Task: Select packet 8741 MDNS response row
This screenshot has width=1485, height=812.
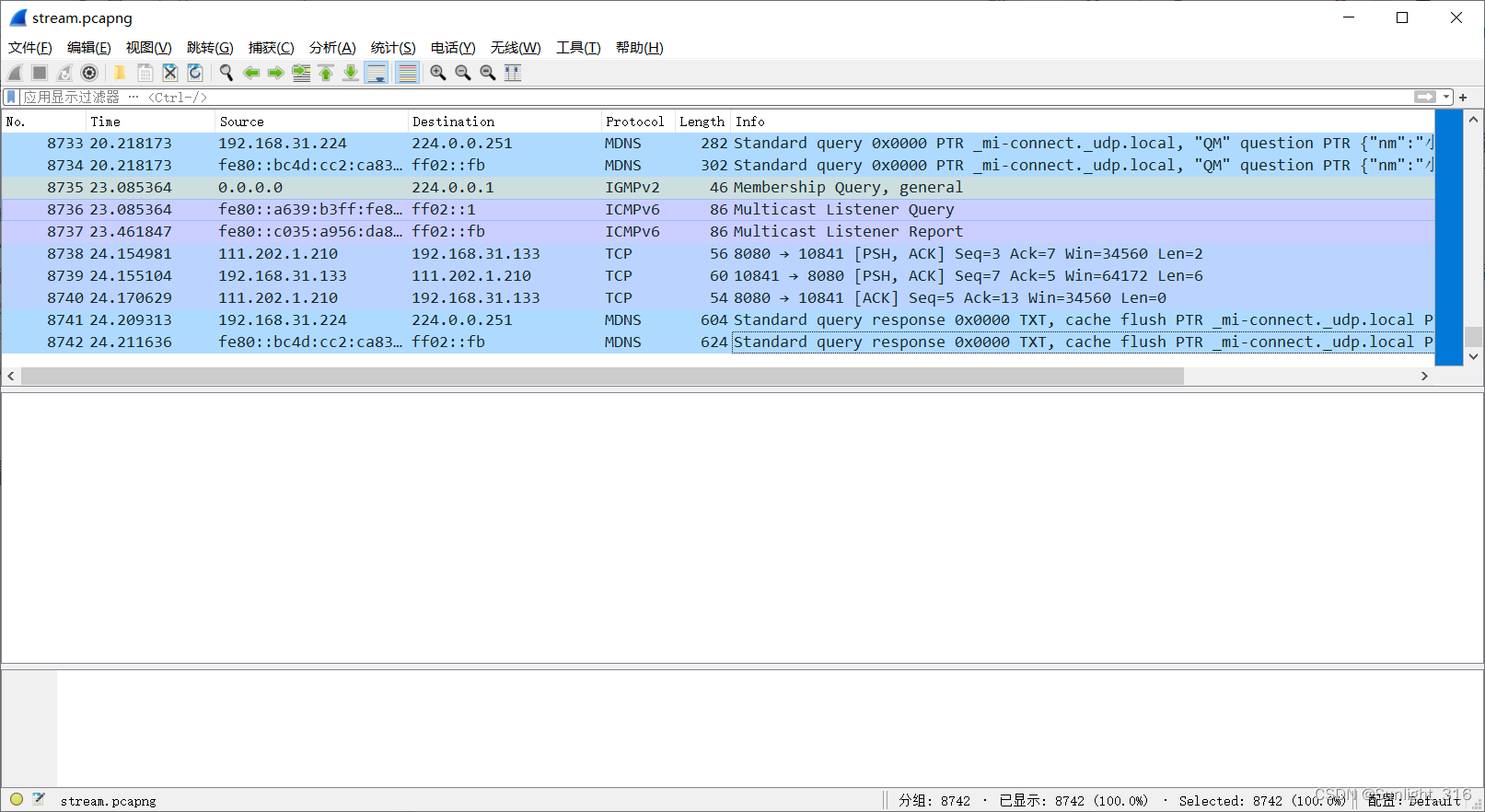Action: tap(718, 320)
